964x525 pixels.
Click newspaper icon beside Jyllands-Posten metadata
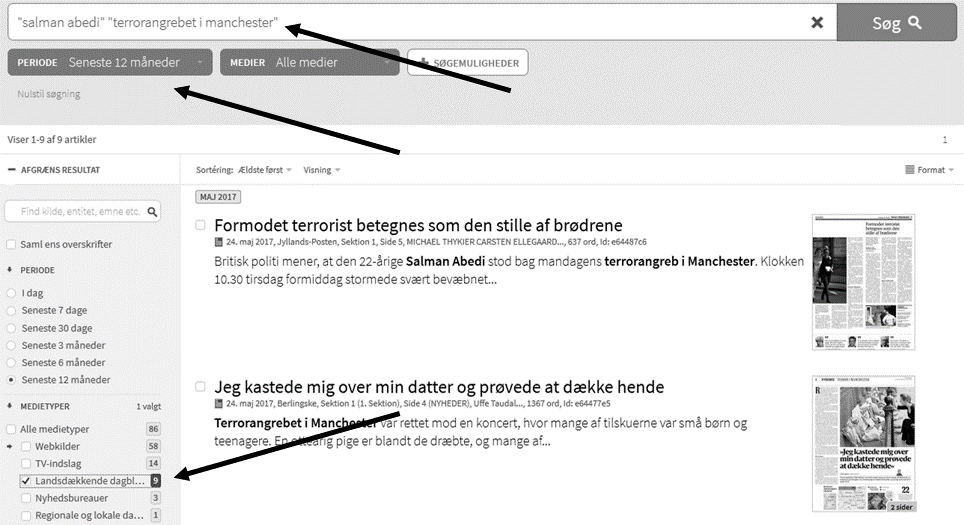tap(218, 242)
